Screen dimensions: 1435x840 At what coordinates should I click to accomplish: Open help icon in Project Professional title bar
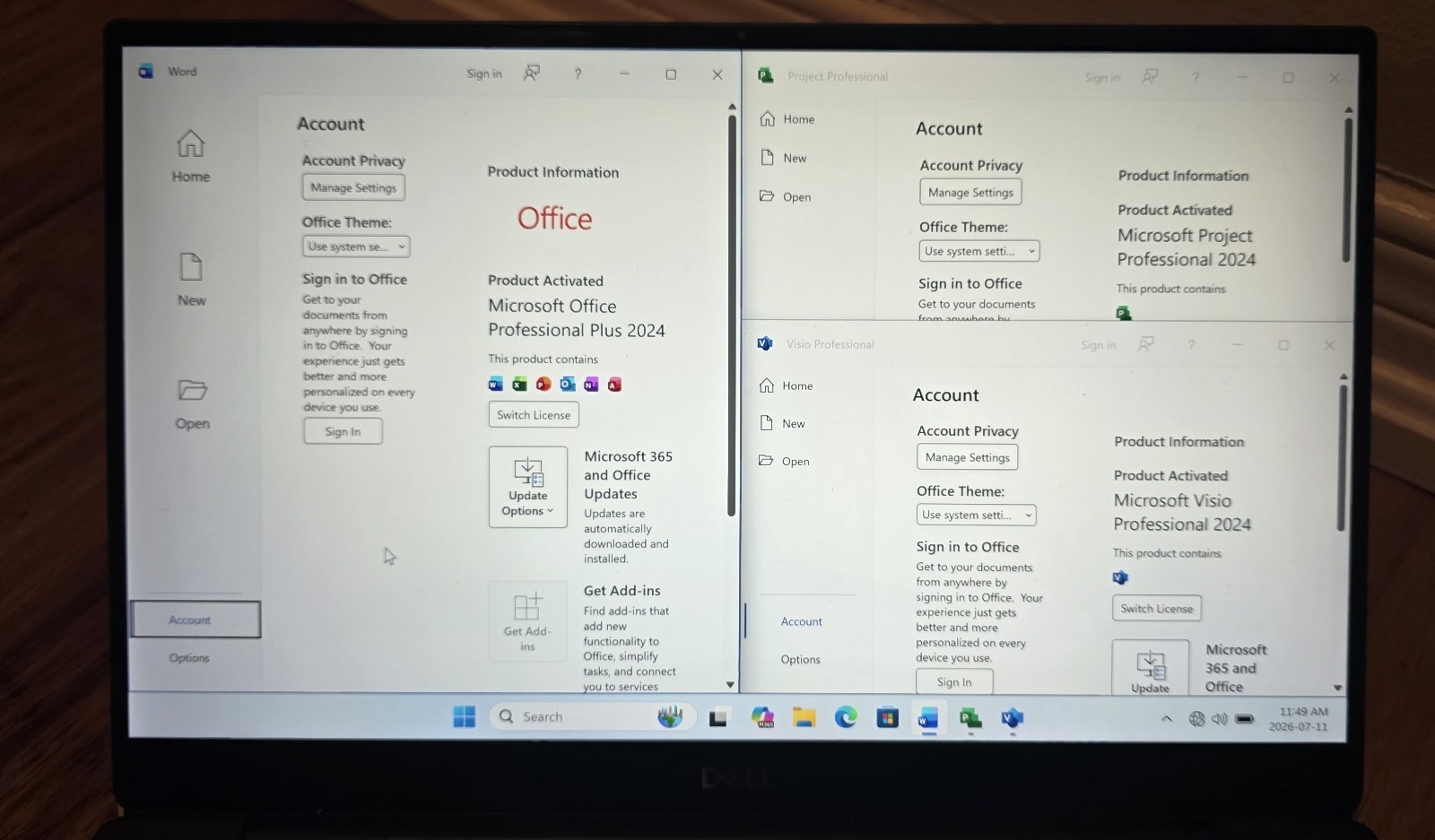(x=1196, y=78)
